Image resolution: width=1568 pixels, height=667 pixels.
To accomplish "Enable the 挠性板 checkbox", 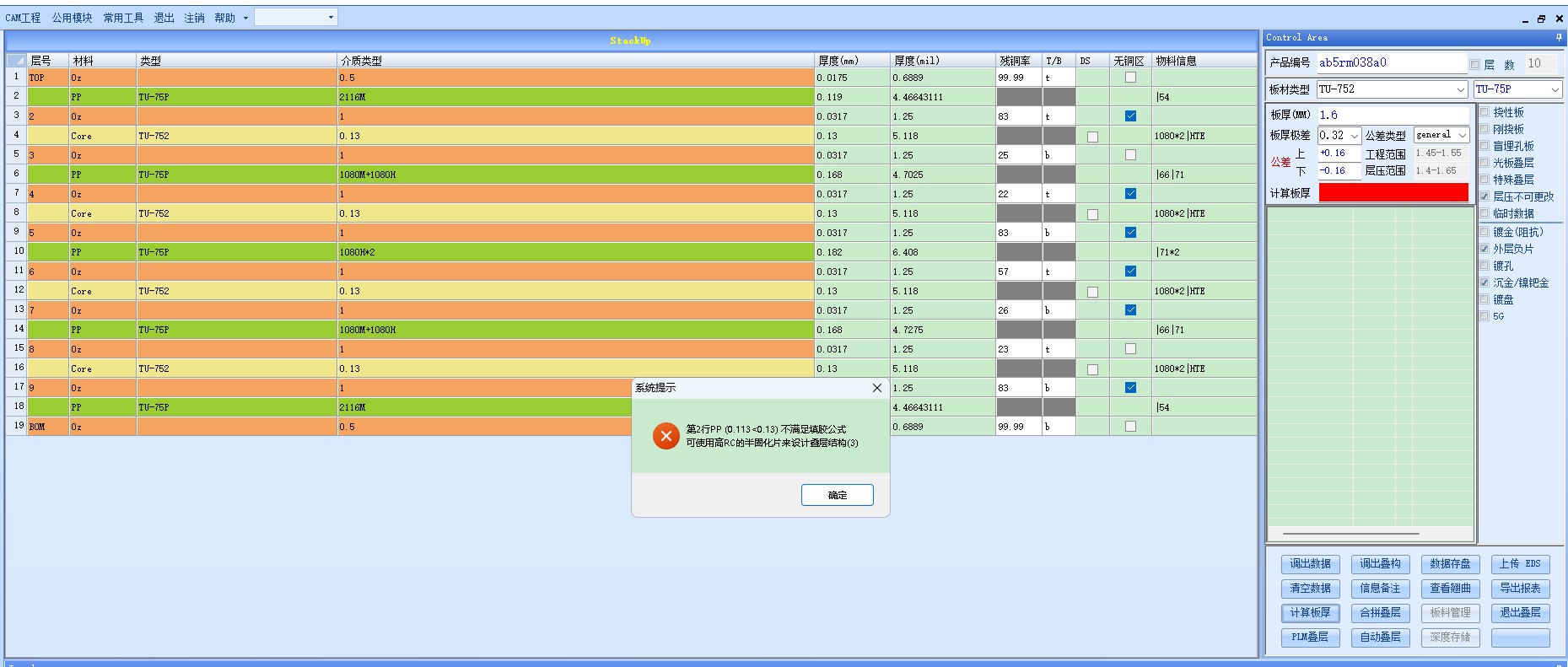I will pos(1484,112).
